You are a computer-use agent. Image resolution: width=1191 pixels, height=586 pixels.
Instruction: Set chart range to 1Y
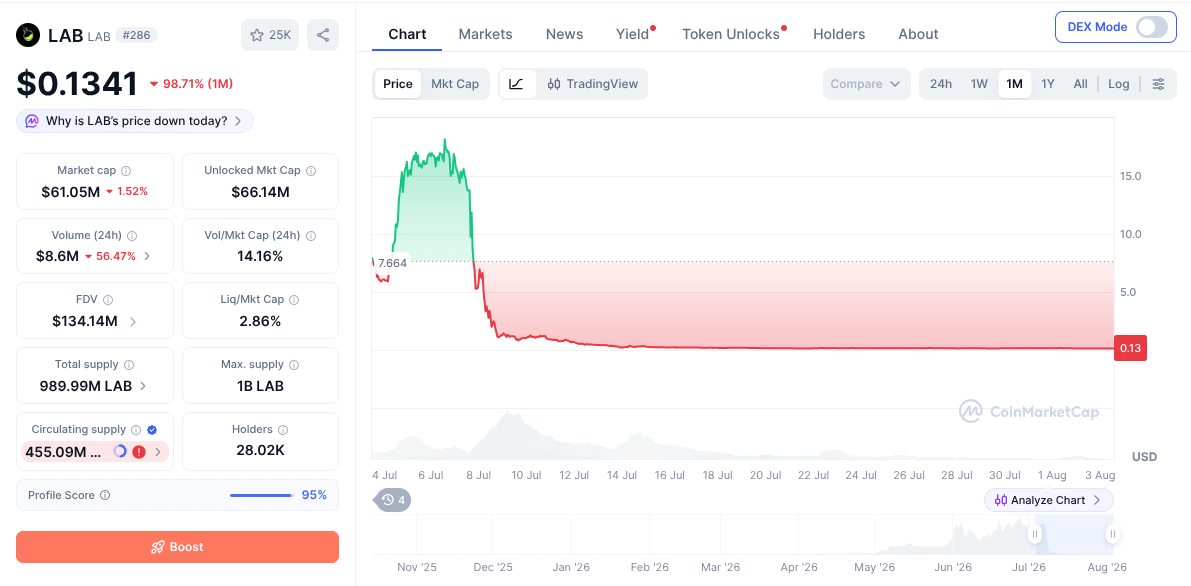[x=1047, y=84]
